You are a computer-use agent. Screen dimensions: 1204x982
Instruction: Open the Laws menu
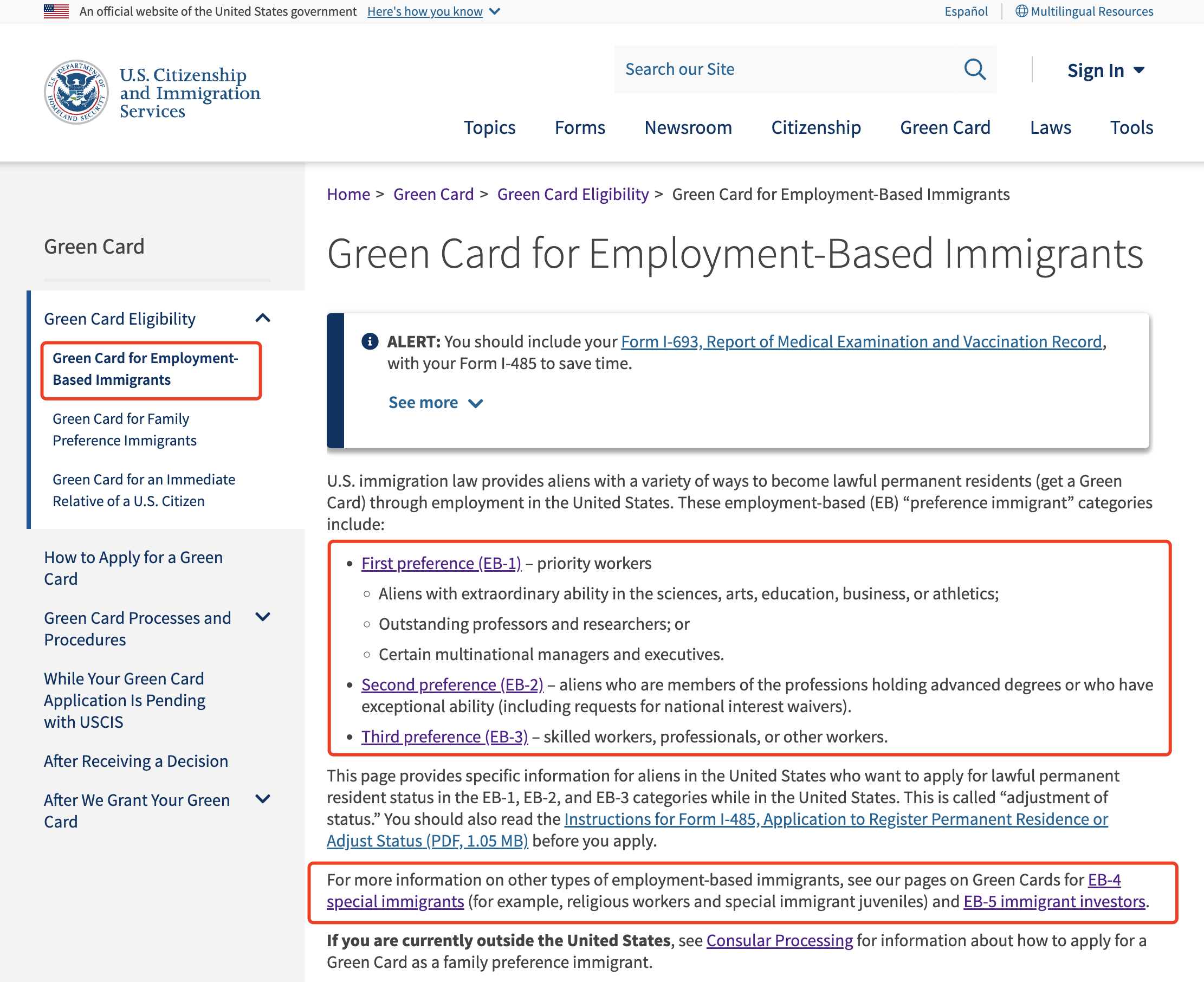pyautogui.click(x=1050, y=127)
